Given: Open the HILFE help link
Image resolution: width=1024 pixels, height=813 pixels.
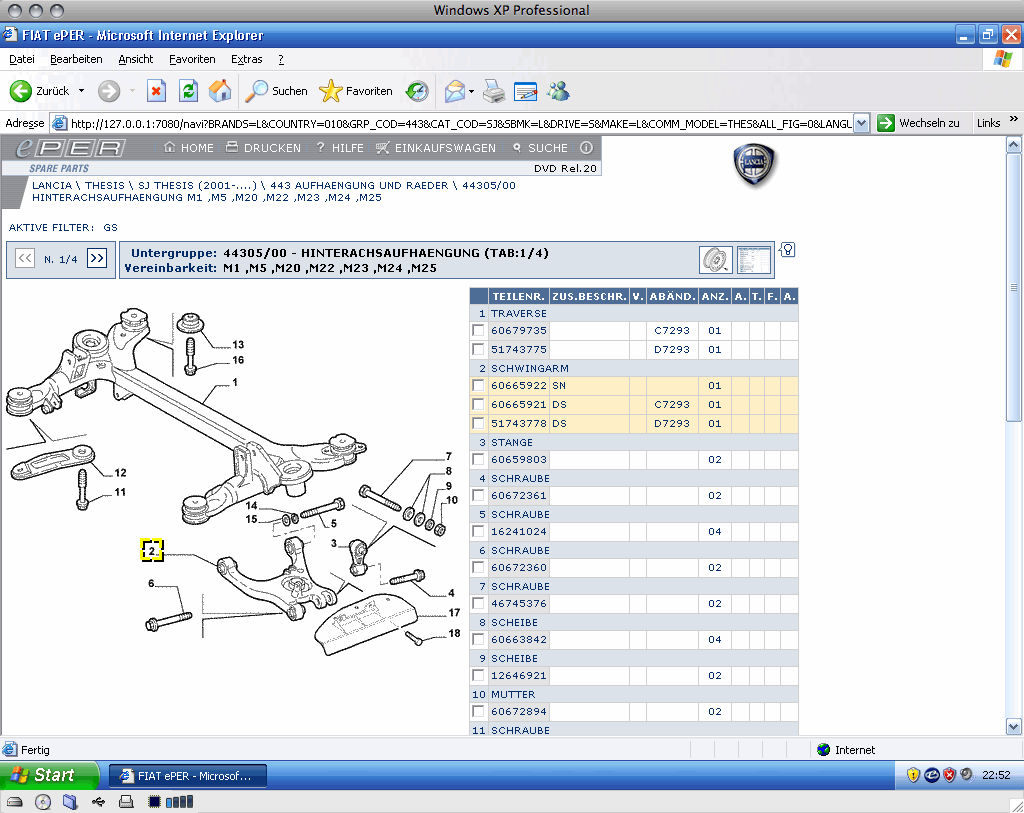Looking at the screenshot, I should tap(340, 148).
